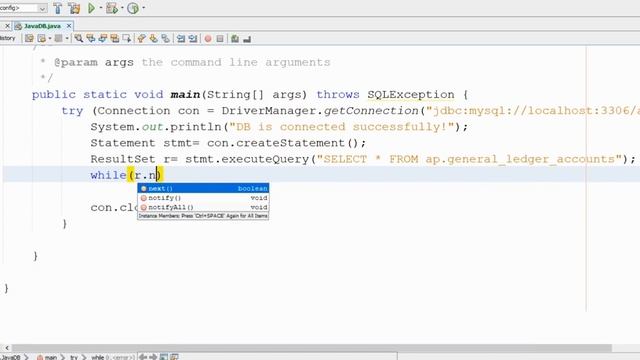640x360 pixels.
Task: Open the project configuration combo box
Action: [x=23, y=8]
